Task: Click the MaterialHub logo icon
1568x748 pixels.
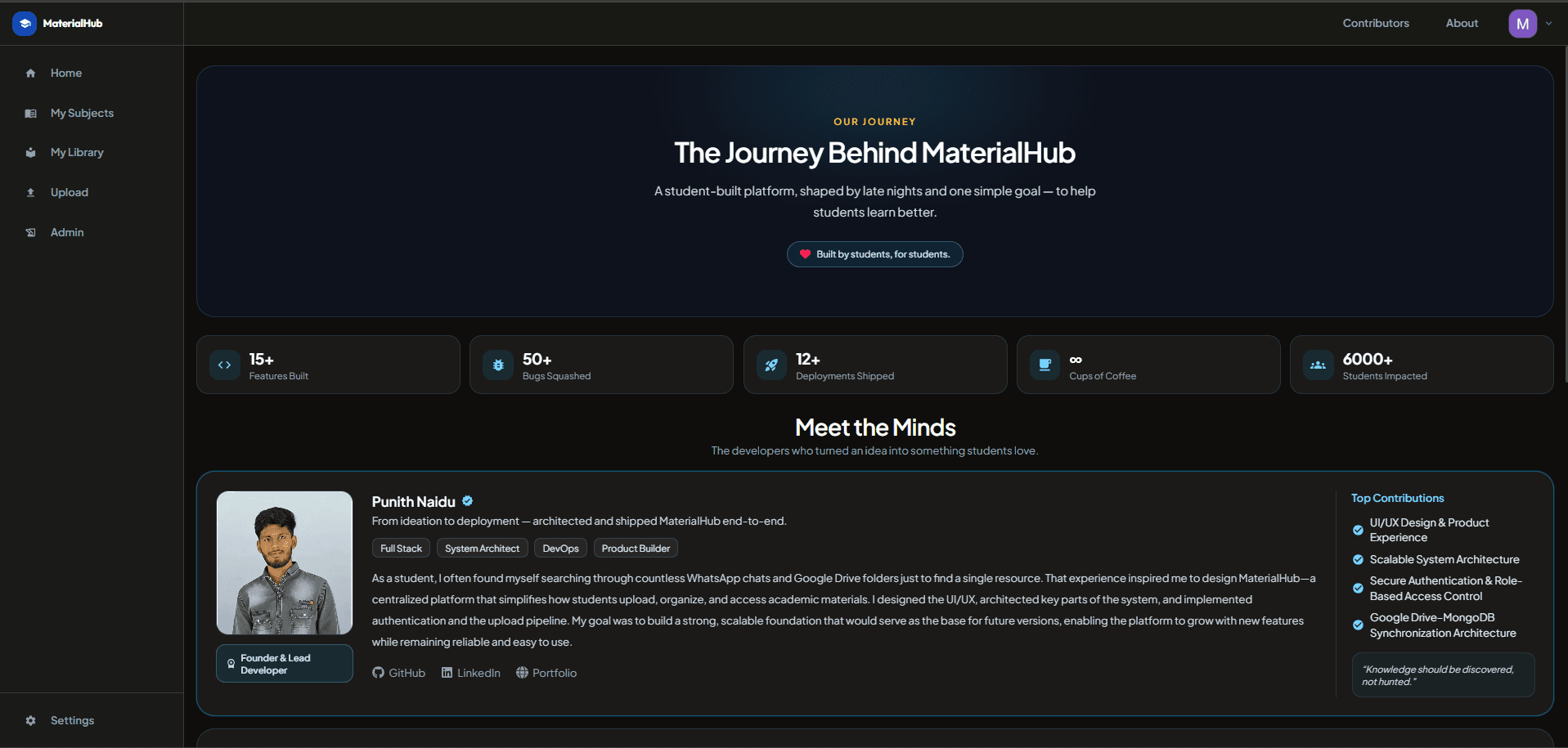Action: tap(25, 24)
